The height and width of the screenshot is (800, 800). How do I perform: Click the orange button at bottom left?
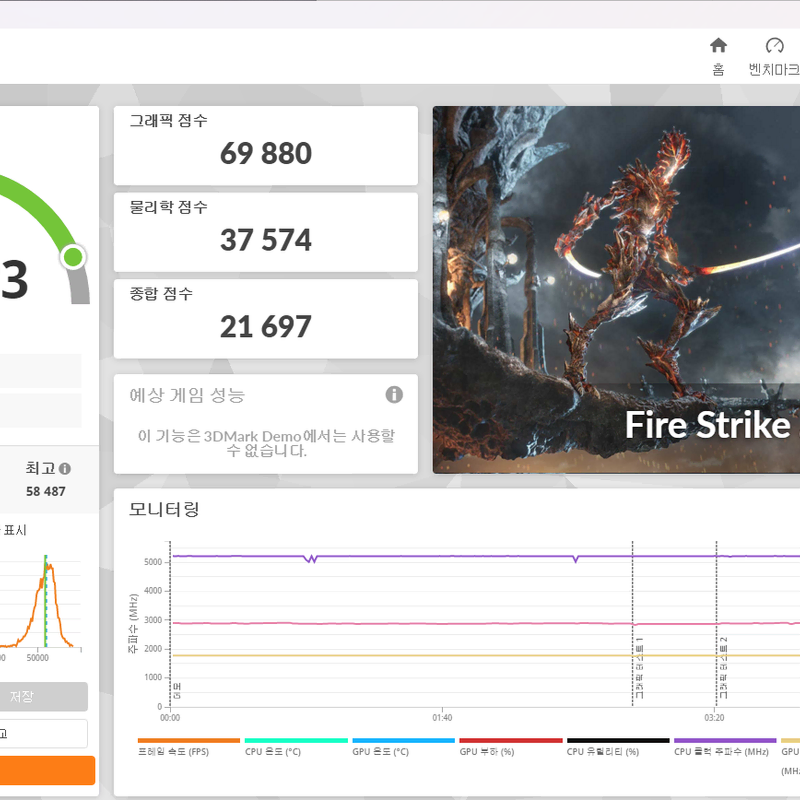point(47,770)
